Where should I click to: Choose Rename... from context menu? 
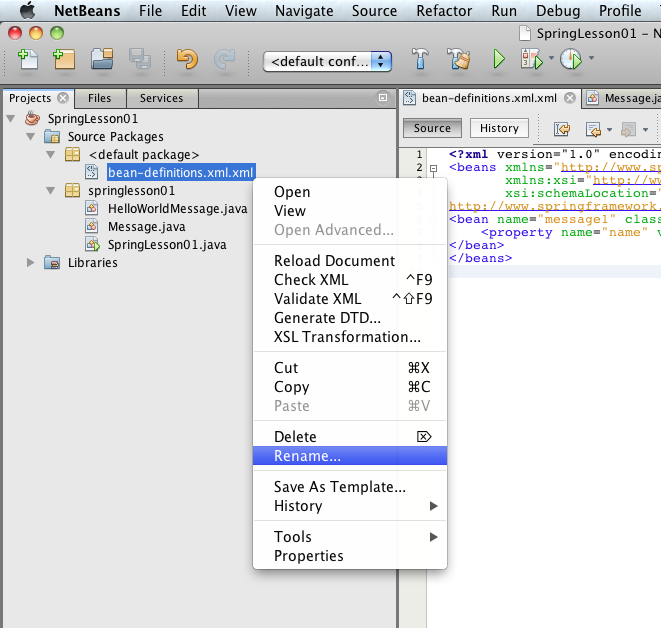click(350, 456)
